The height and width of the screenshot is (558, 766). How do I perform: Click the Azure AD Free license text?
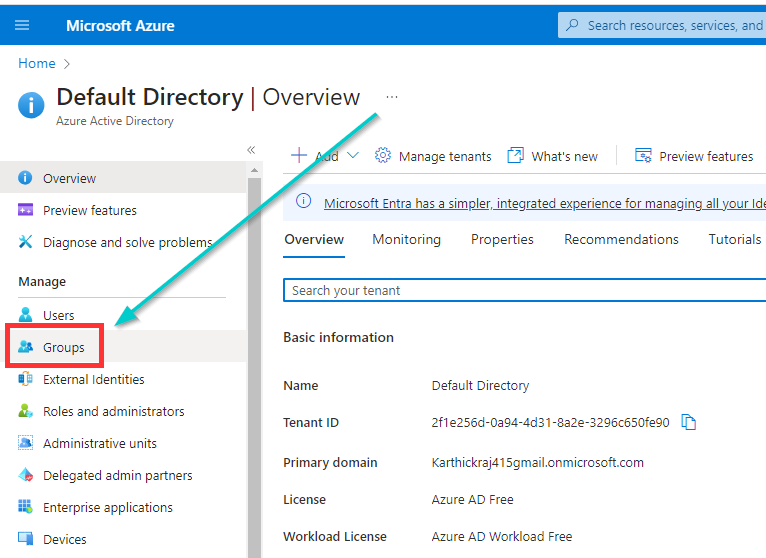click(x=472, y=499)
